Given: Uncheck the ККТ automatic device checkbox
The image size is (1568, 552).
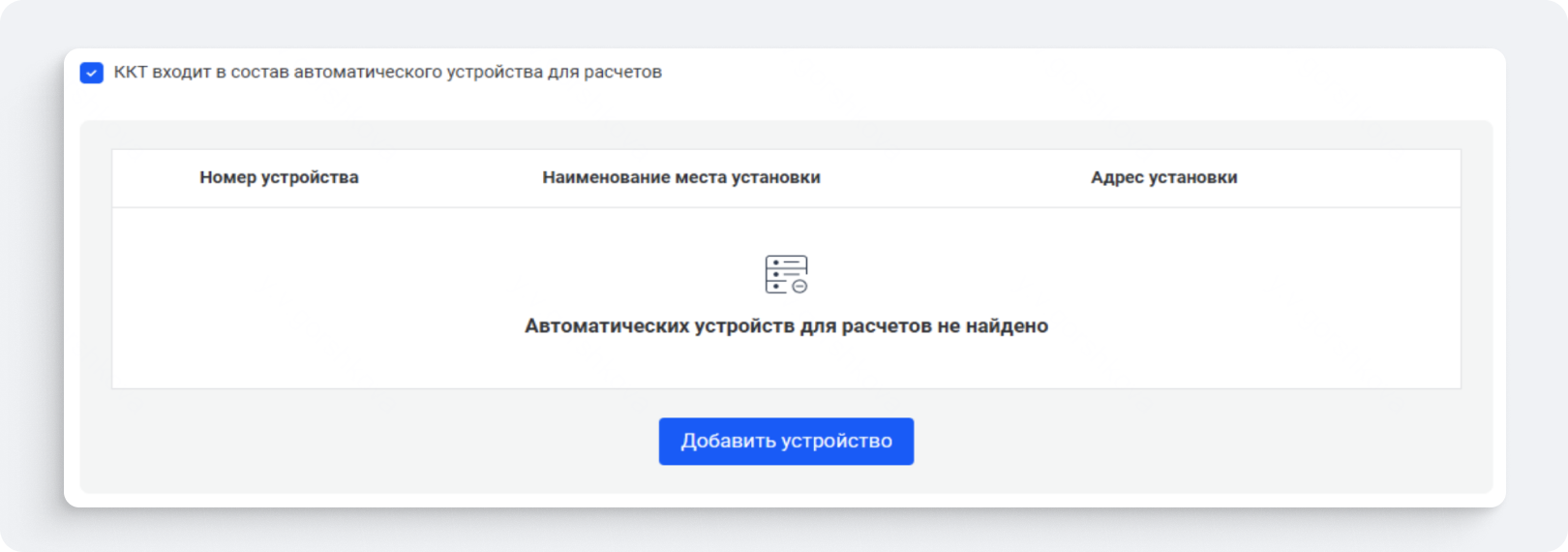Looking at the screenshot, I should (x=92, y=73).
